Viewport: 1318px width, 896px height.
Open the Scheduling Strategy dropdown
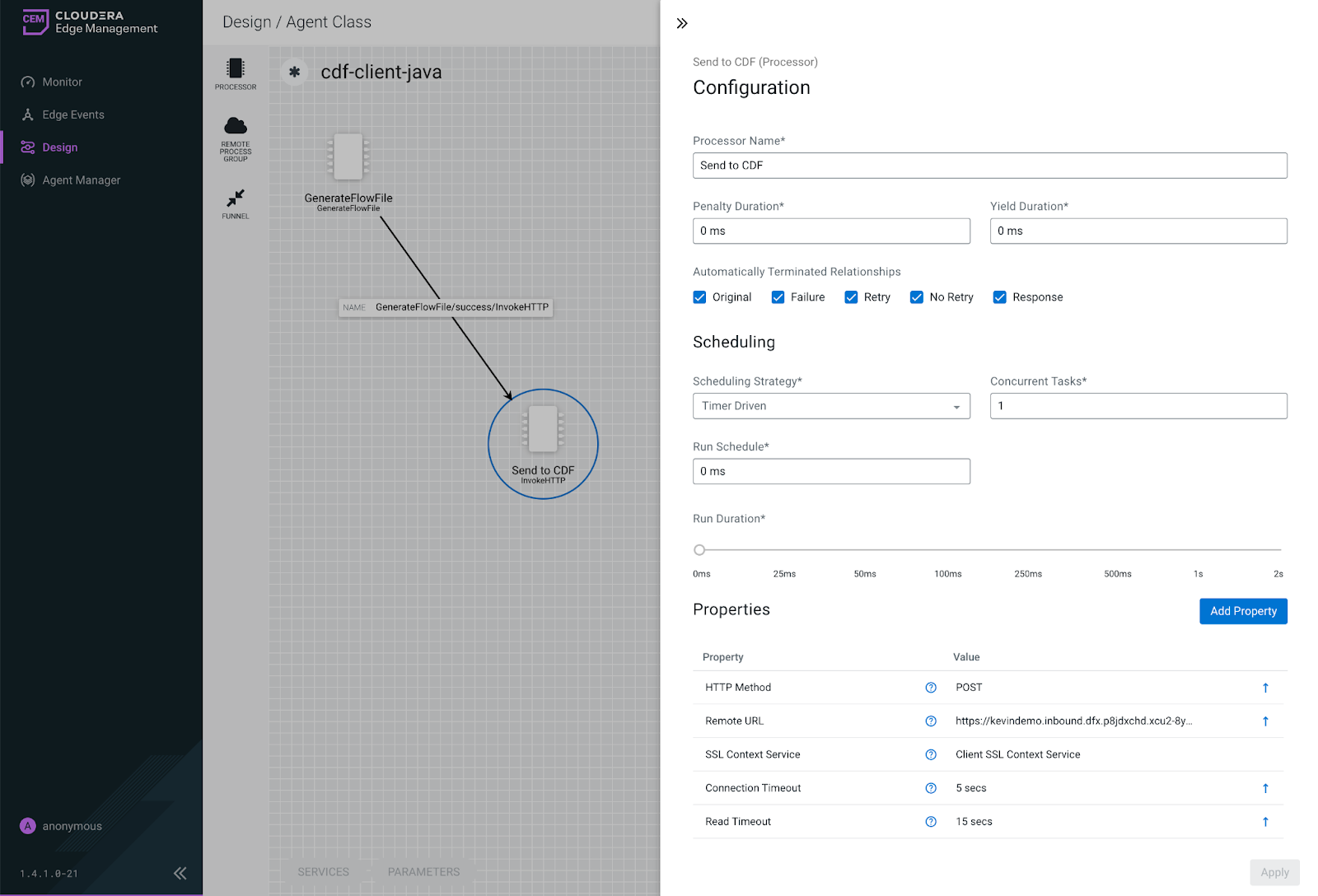(x=831, y=406)
